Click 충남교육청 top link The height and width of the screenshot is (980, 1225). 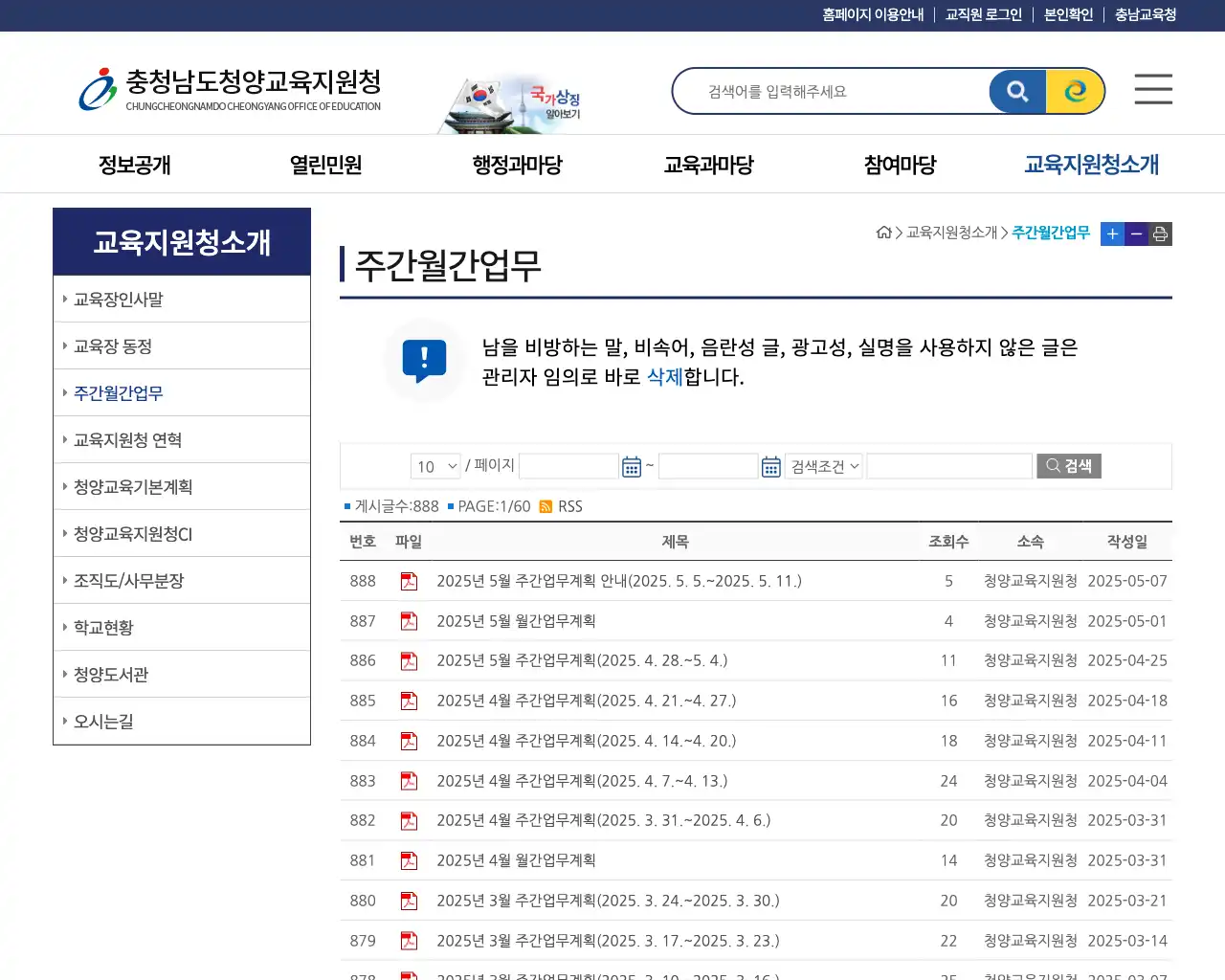(x=1146, y=14)
